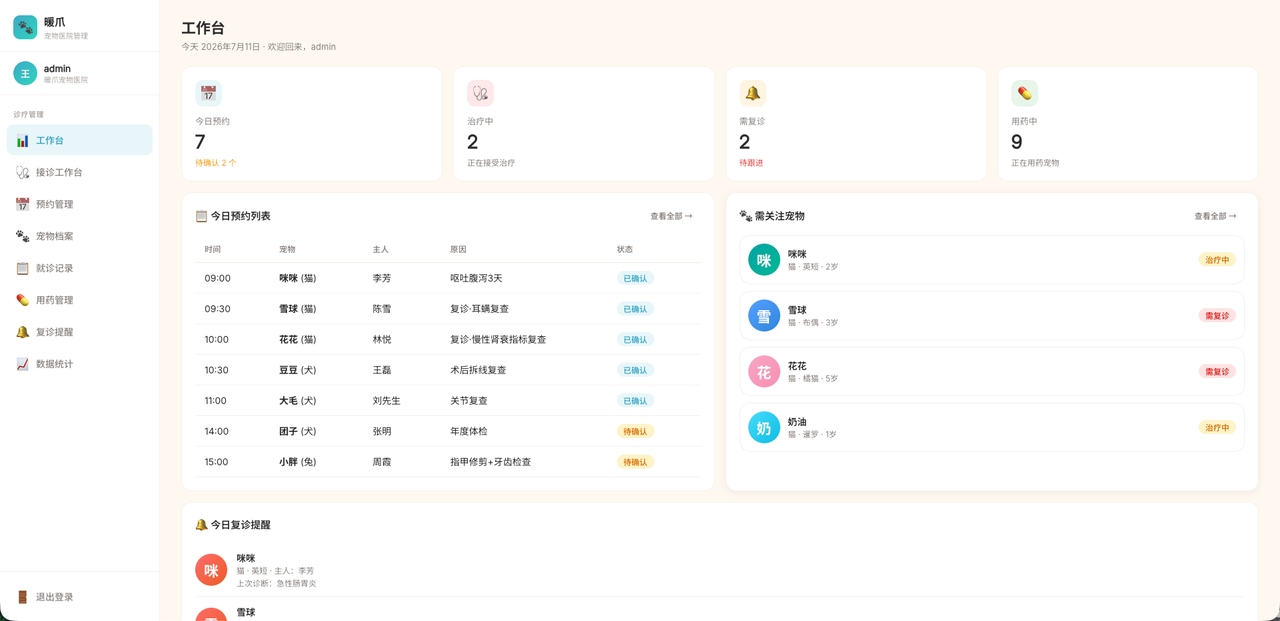
Task: Click the 待确认 badge in 小胖 row
Action: click(x=635, y=462)
